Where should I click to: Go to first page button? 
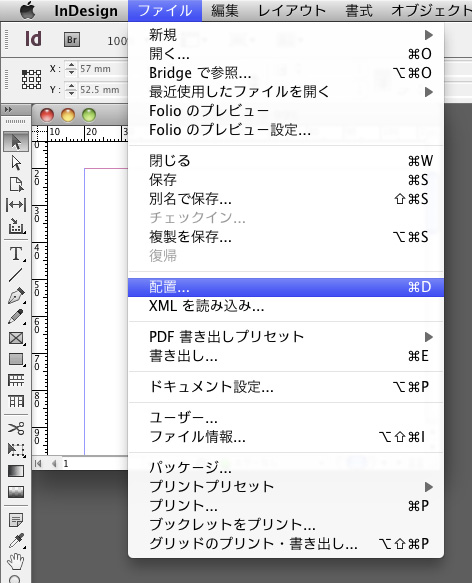(x=38, y=464)
